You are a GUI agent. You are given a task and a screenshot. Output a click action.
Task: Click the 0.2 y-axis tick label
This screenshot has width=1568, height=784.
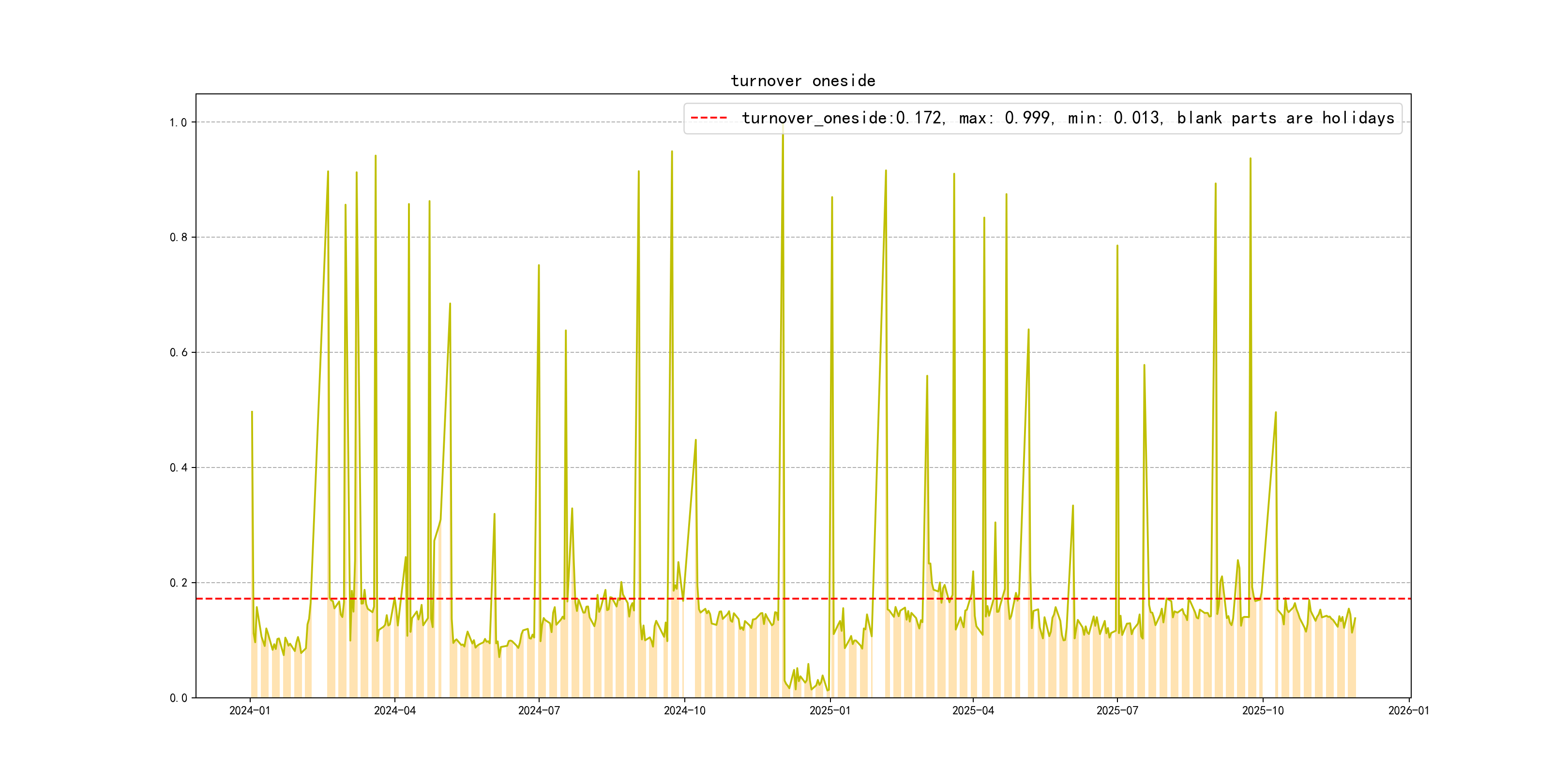pyautogui.click(x=178, y=583)
